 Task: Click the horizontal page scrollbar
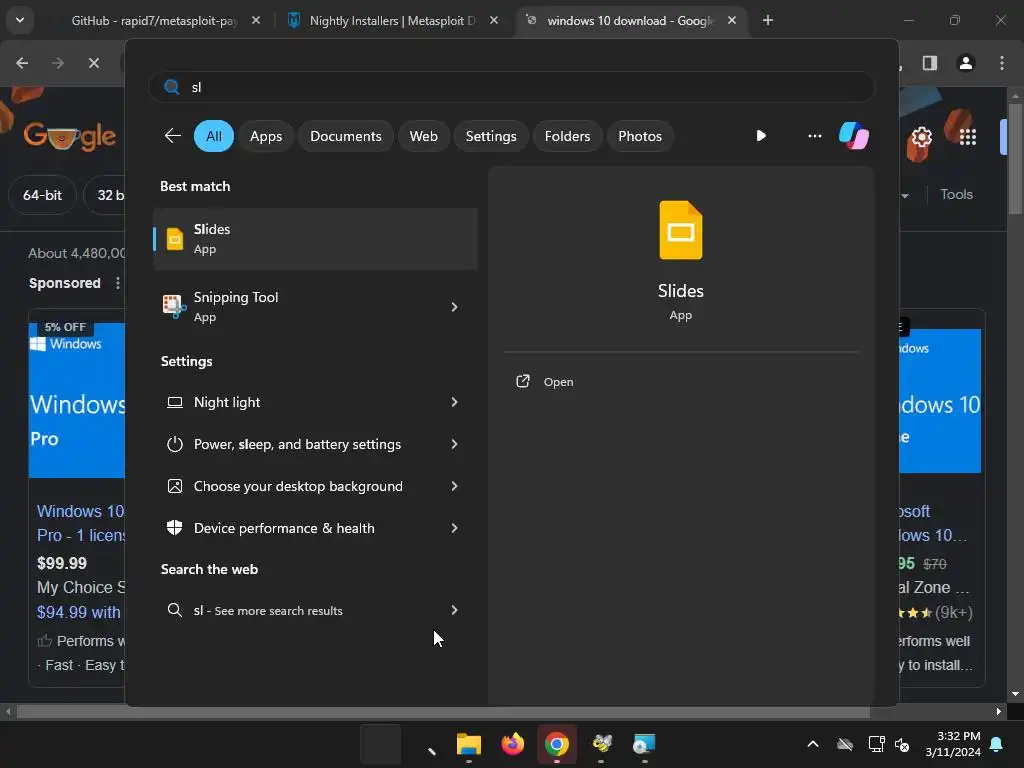coord(443,712)
